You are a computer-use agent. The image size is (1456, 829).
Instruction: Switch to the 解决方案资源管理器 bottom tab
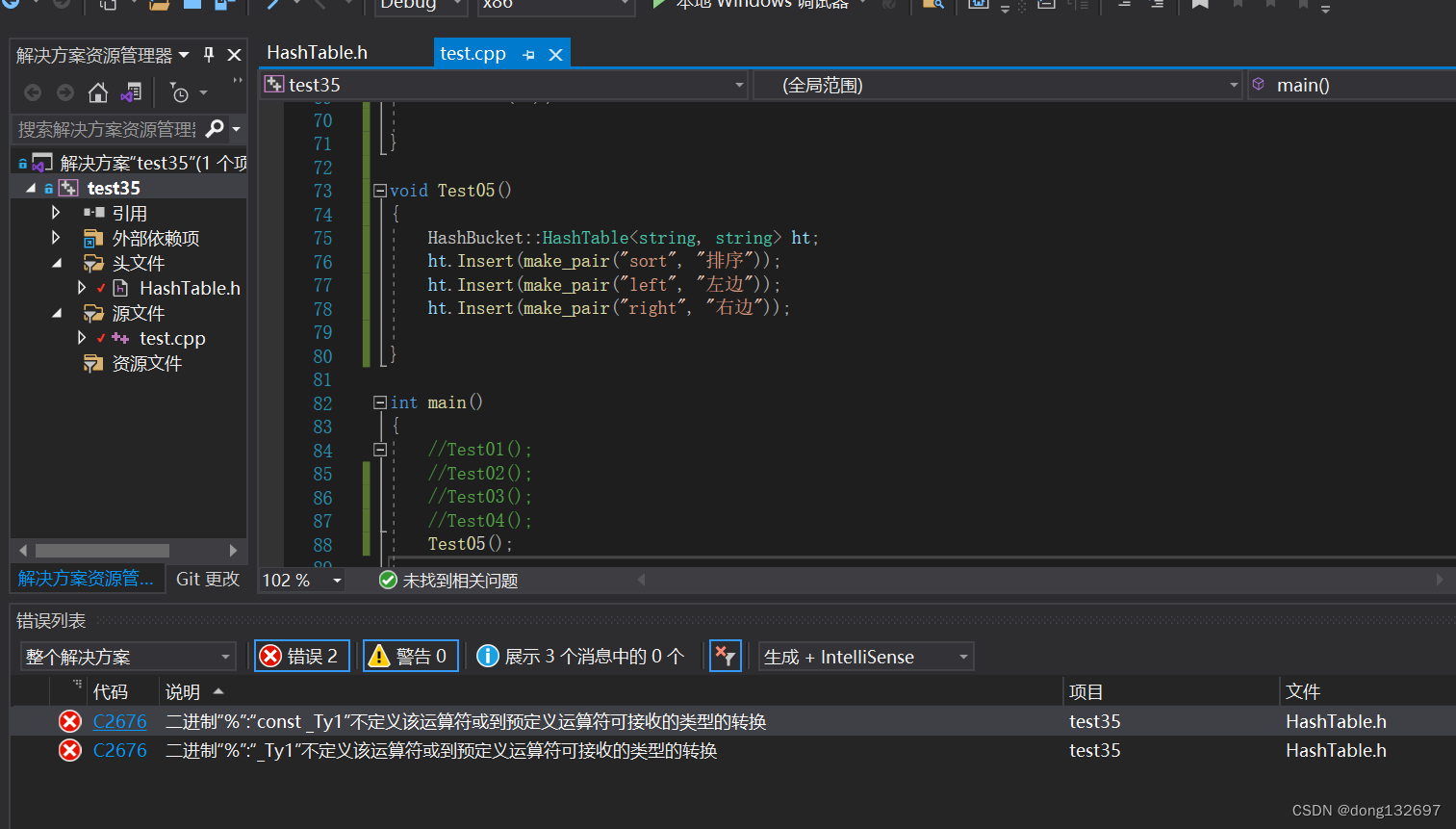coord(86,579)
